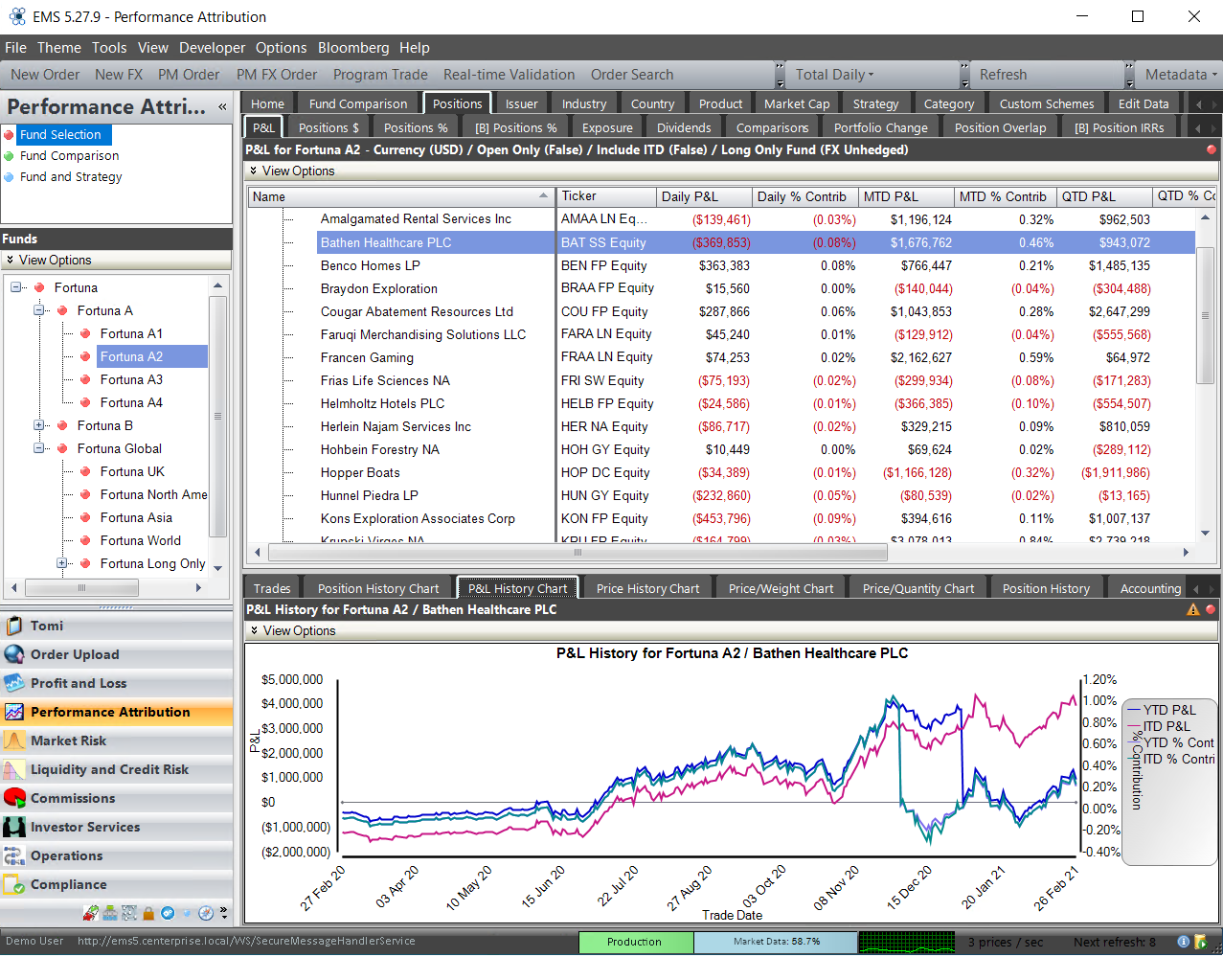Image resolution: width=1223 pixels, height=980 pixels.
Task: Click the Compliance clipboard icon
Action: coord(14,884)
